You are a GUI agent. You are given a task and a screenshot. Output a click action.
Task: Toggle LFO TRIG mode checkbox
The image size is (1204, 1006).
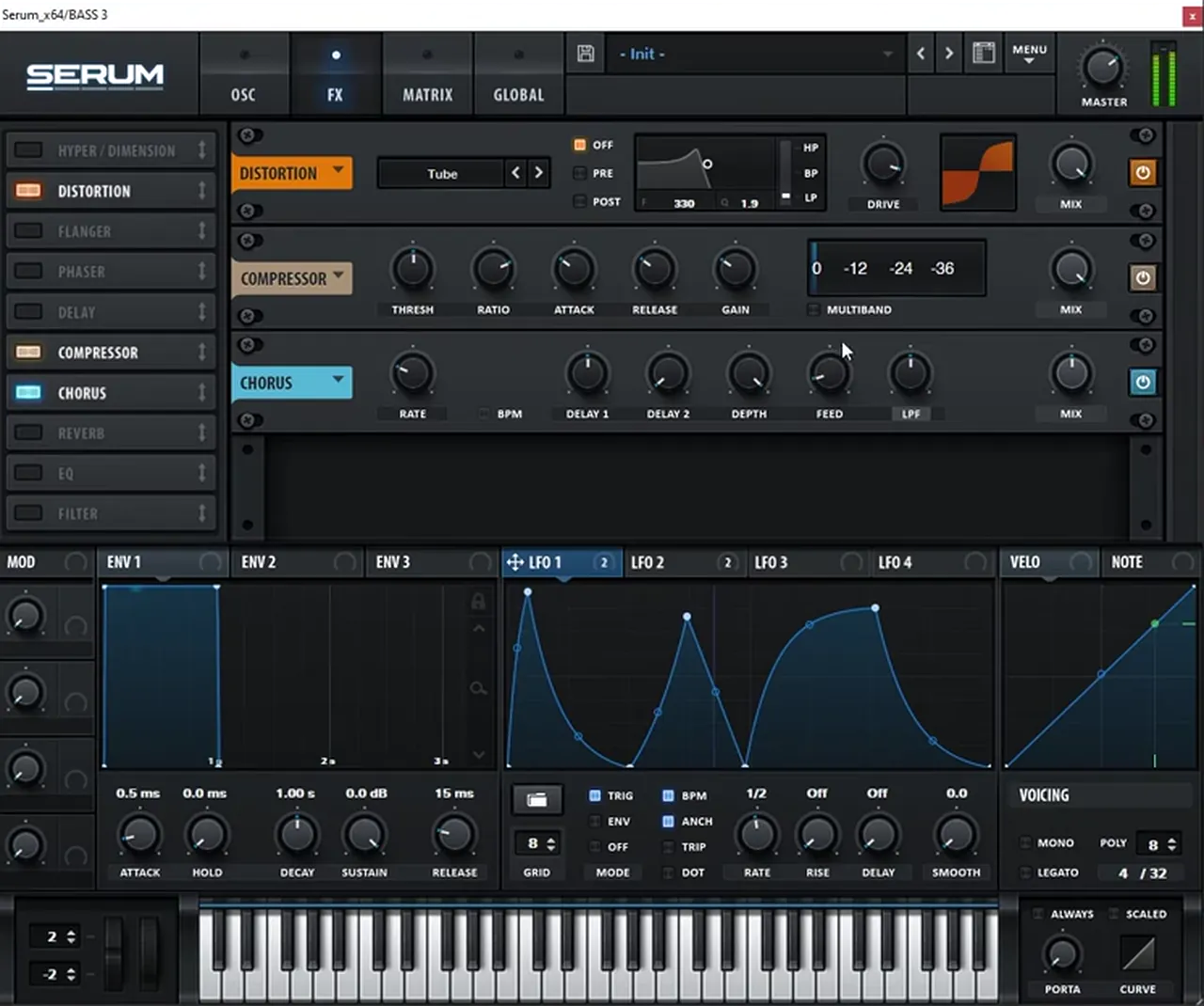(x=594, y=795)
